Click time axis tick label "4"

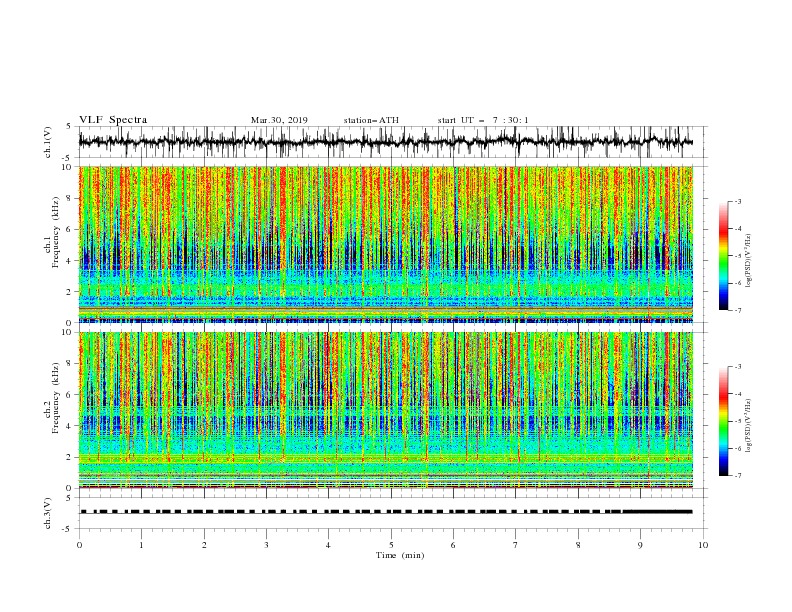tap(329, 545)
